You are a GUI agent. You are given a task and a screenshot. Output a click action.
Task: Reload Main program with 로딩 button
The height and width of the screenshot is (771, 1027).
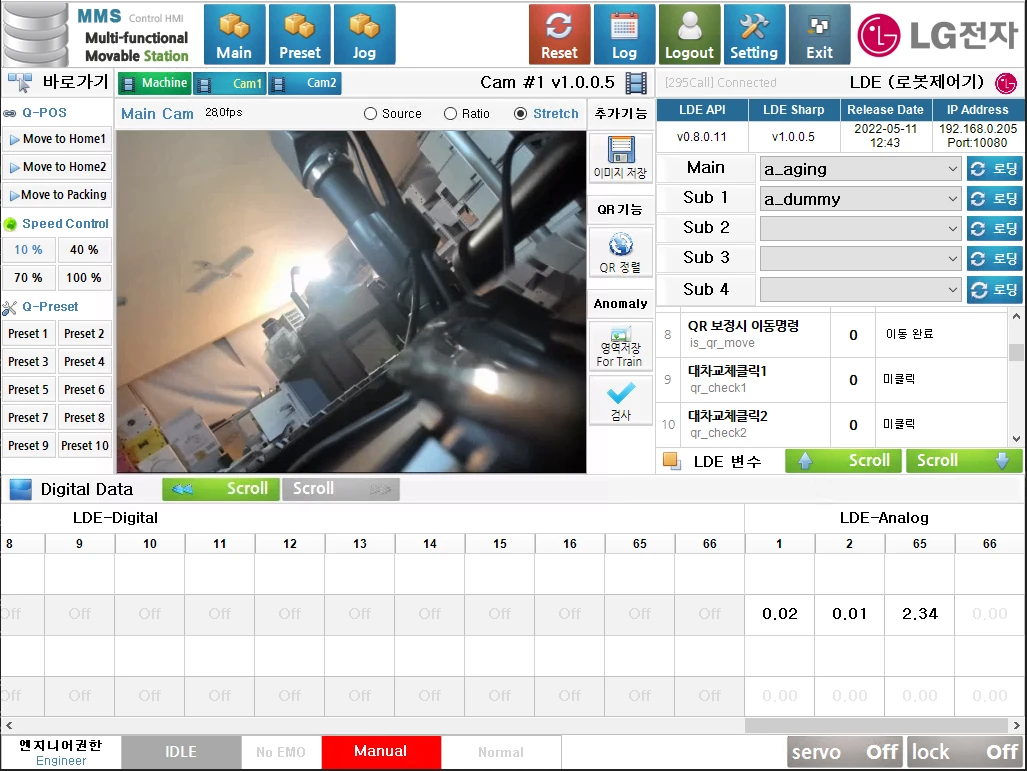click(994, 169)
